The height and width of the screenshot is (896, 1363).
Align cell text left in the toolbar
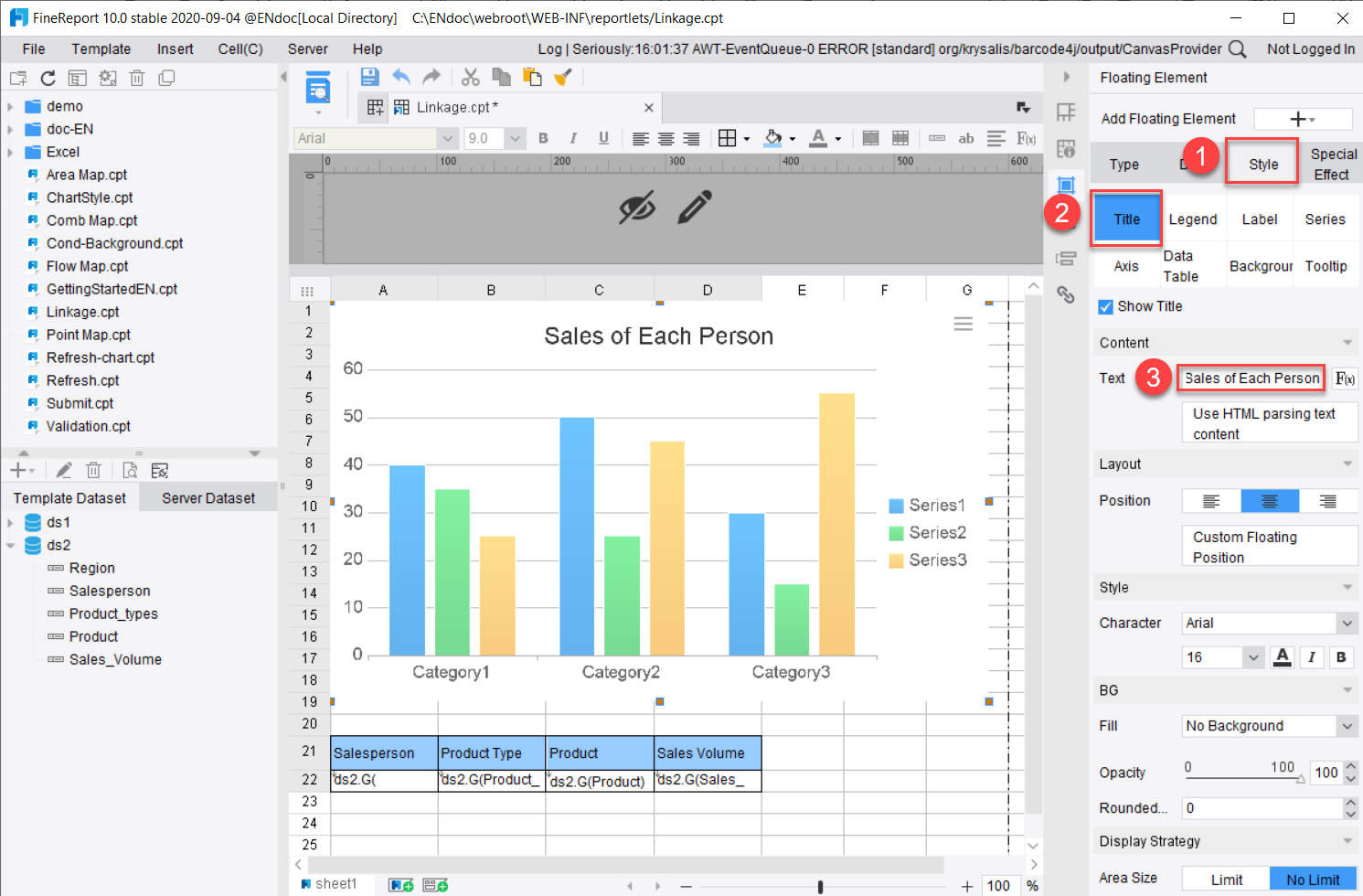[641, 139]
